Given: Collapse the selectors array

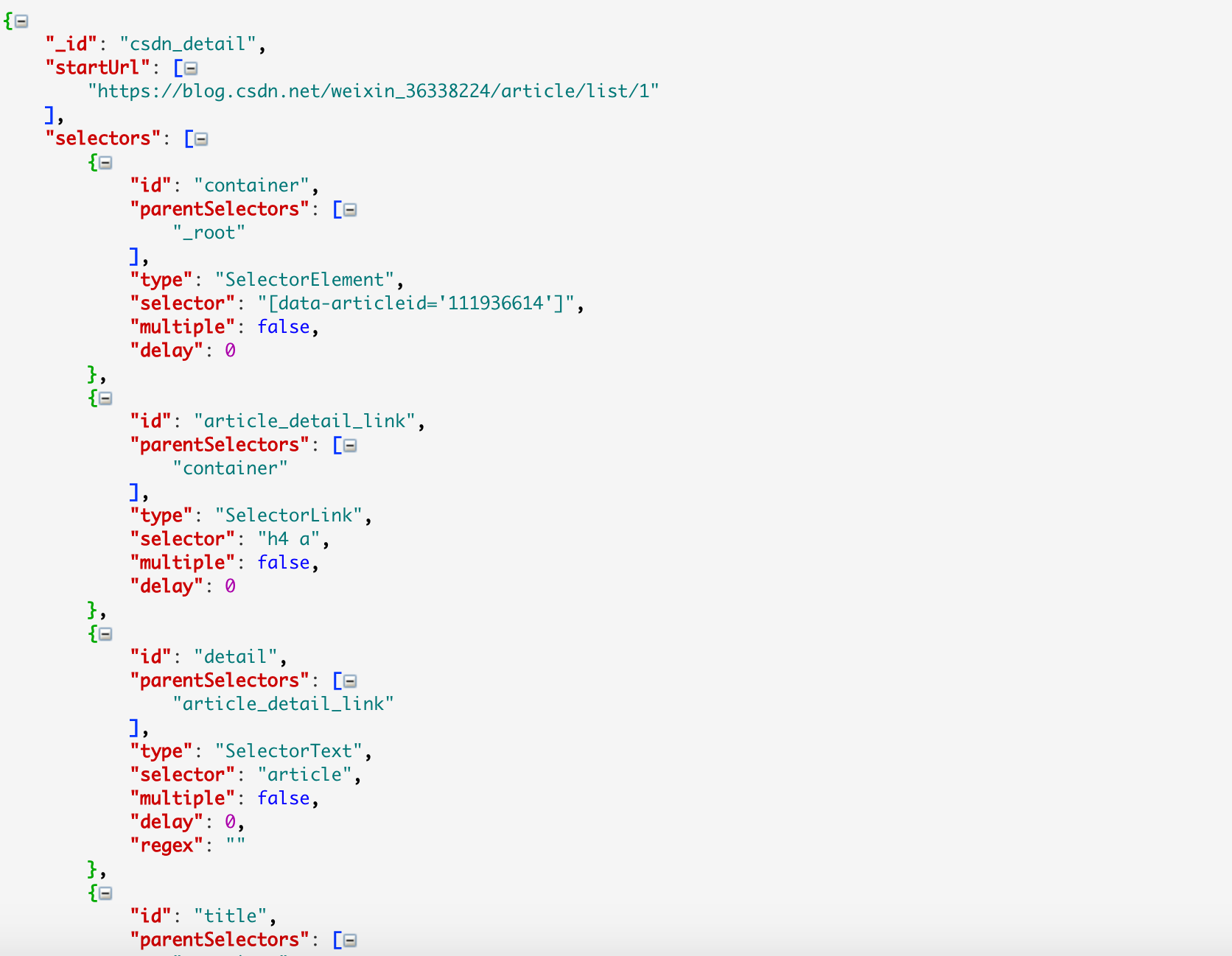Looking at the screenshot, I should coord(201,139).
